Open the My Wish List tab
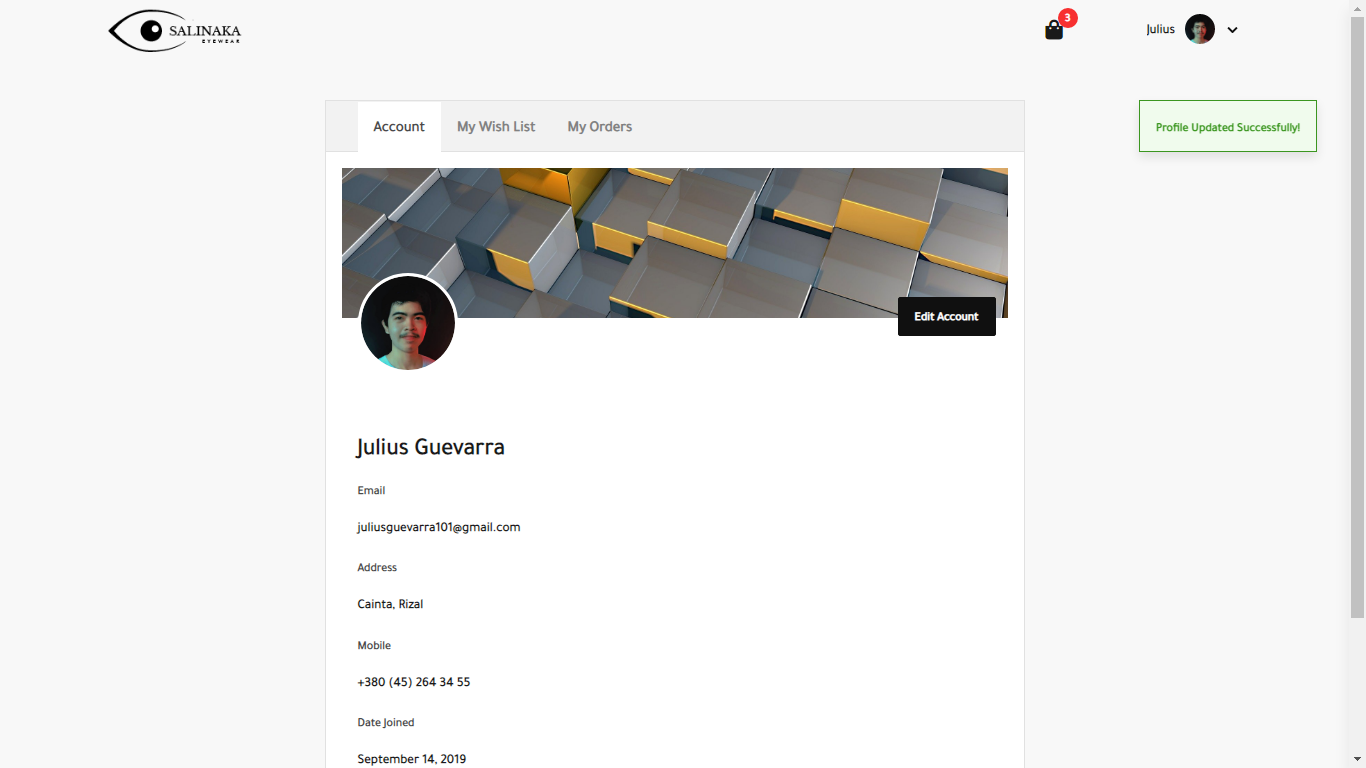 coord(496,127)
